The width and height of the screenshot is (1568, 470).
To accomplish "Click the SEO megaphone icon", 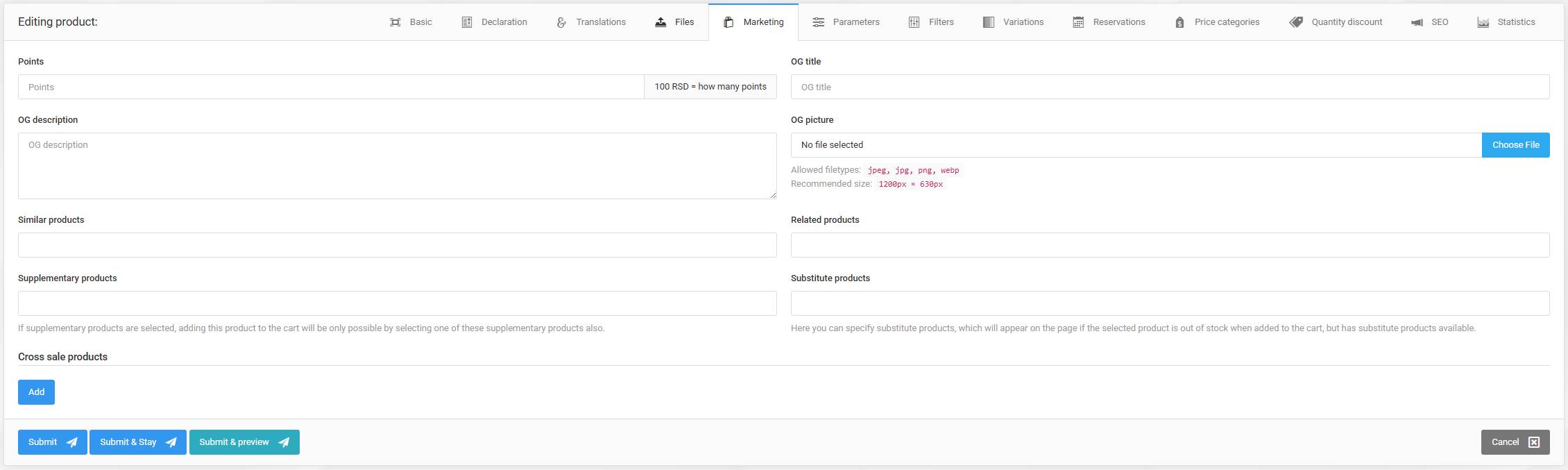I will (1417, 22).
